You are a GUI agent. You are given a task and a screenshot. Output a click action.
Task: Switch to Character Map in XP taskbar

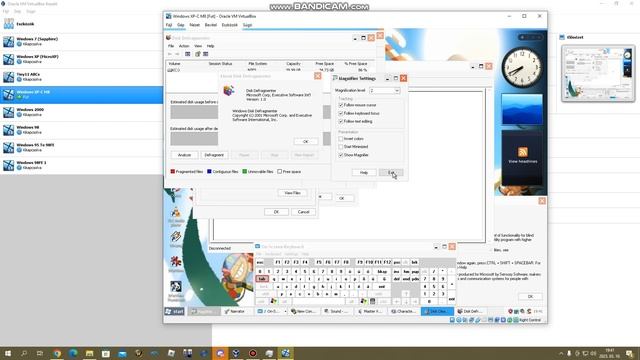[x=403, y=311]
